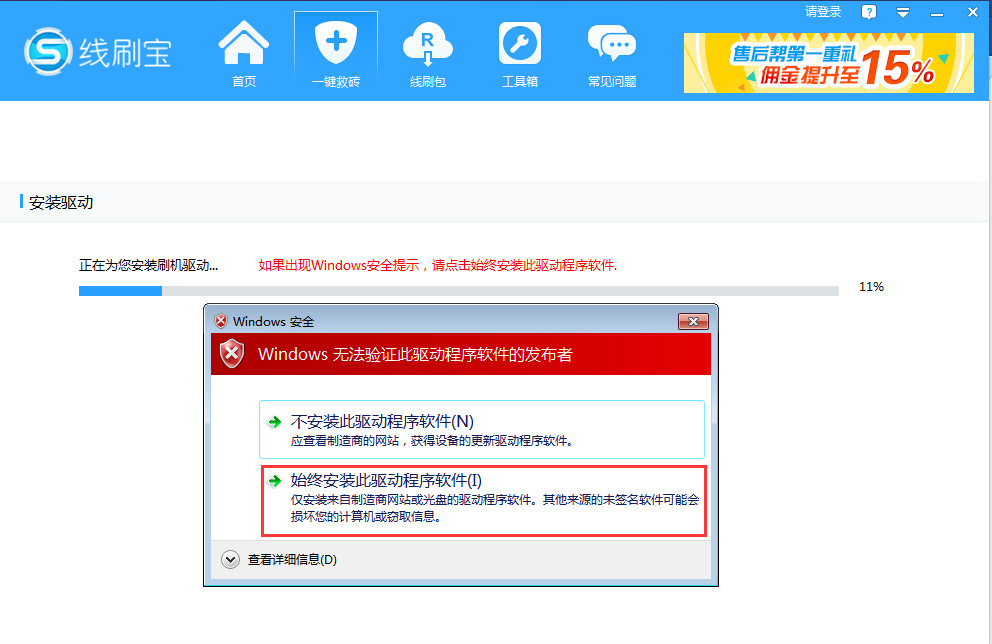The width and height of the screenshot is (992, 644).
Task: Click the red Windows security hint text
Action: pos(438,265)
